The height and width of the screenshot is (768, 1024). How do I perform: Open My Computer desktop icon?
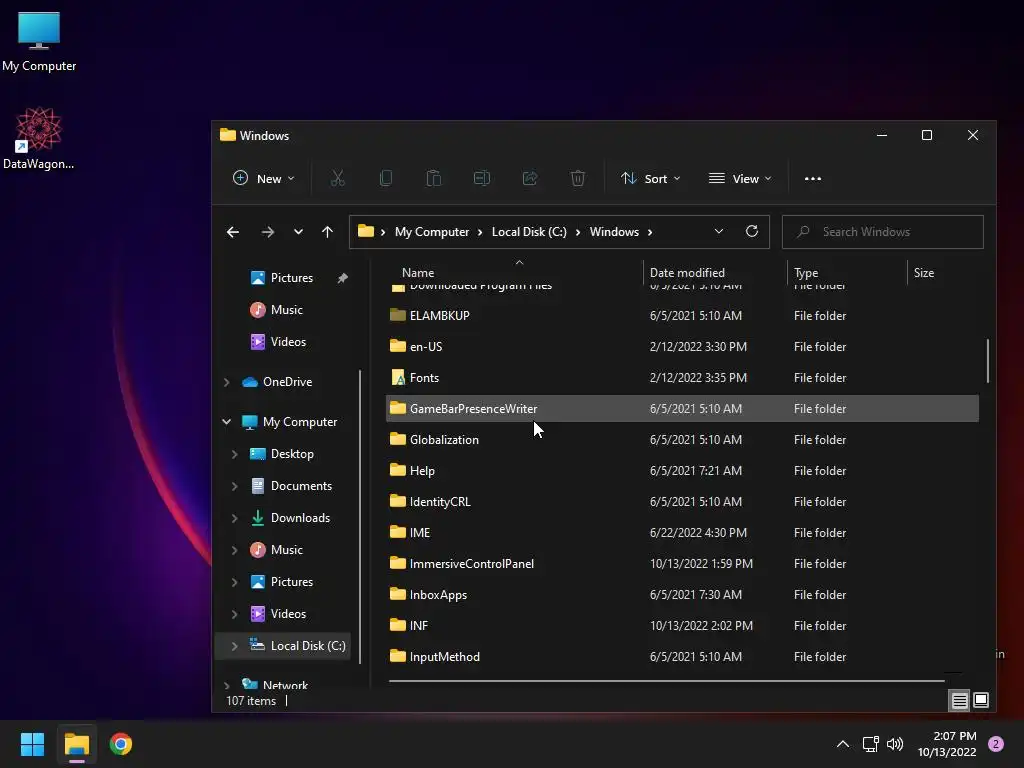tap(39, 41)
